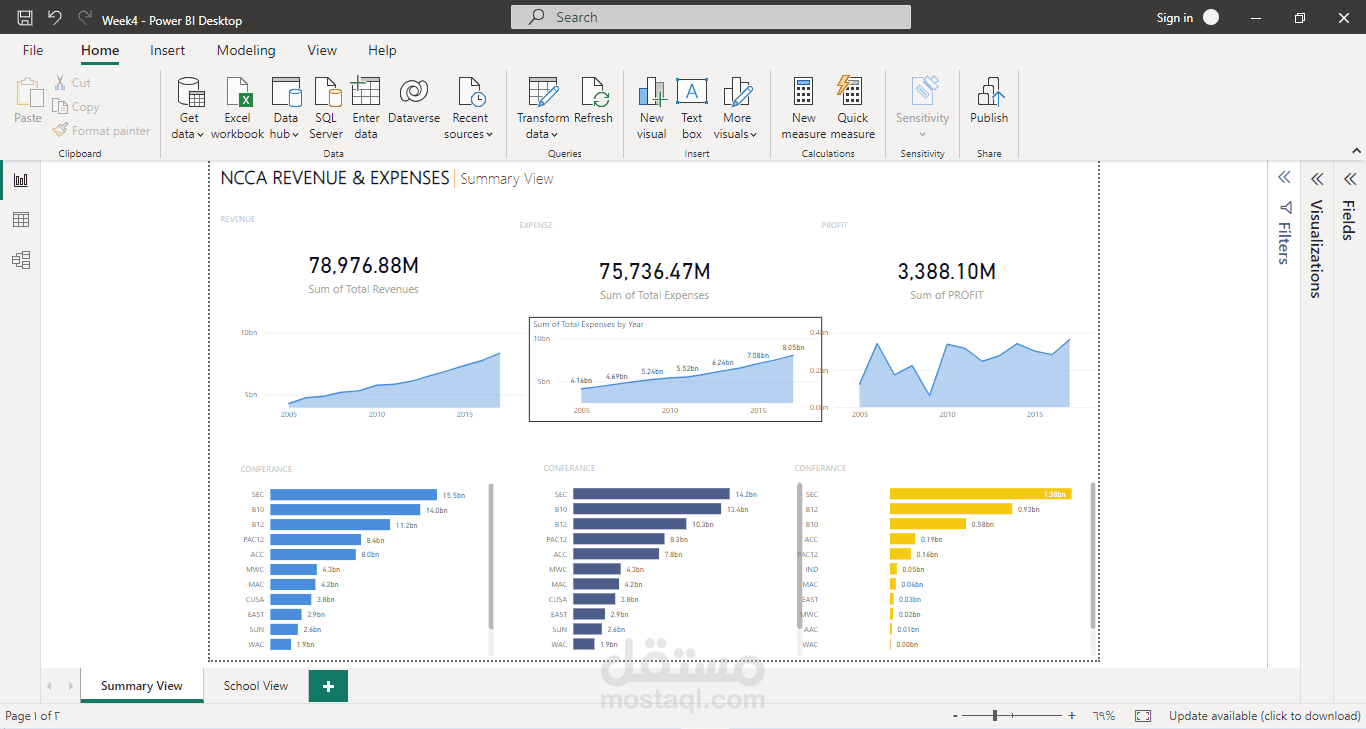Open Recent sources list
Image resolution: width=1366 pixels, height=729 pixels.
coord(470,108)
